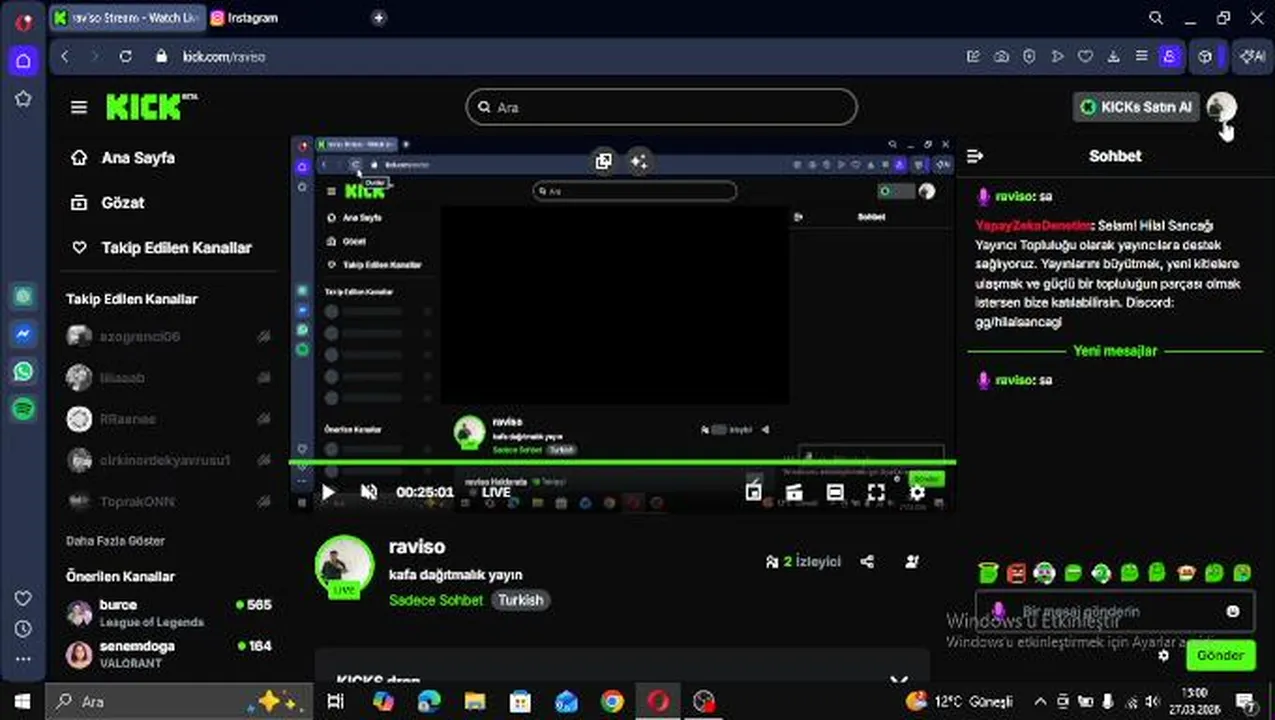Click the sparkle AI icon above the video
The height and width of the screenshot is (720, 1275).
coord(639,161)
